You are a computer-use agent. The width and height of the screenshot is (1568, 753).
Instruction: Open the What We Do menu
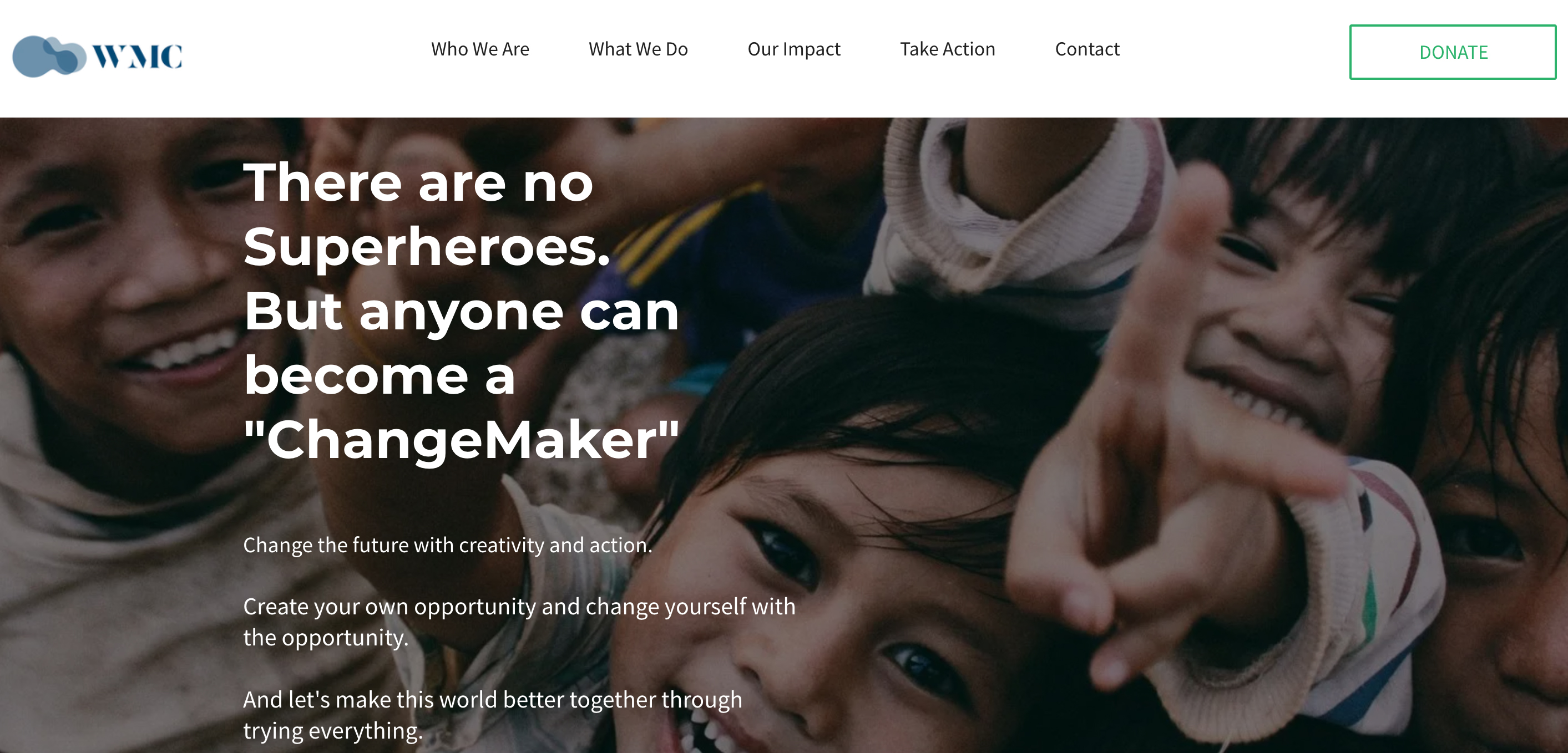tap(638, 49)
